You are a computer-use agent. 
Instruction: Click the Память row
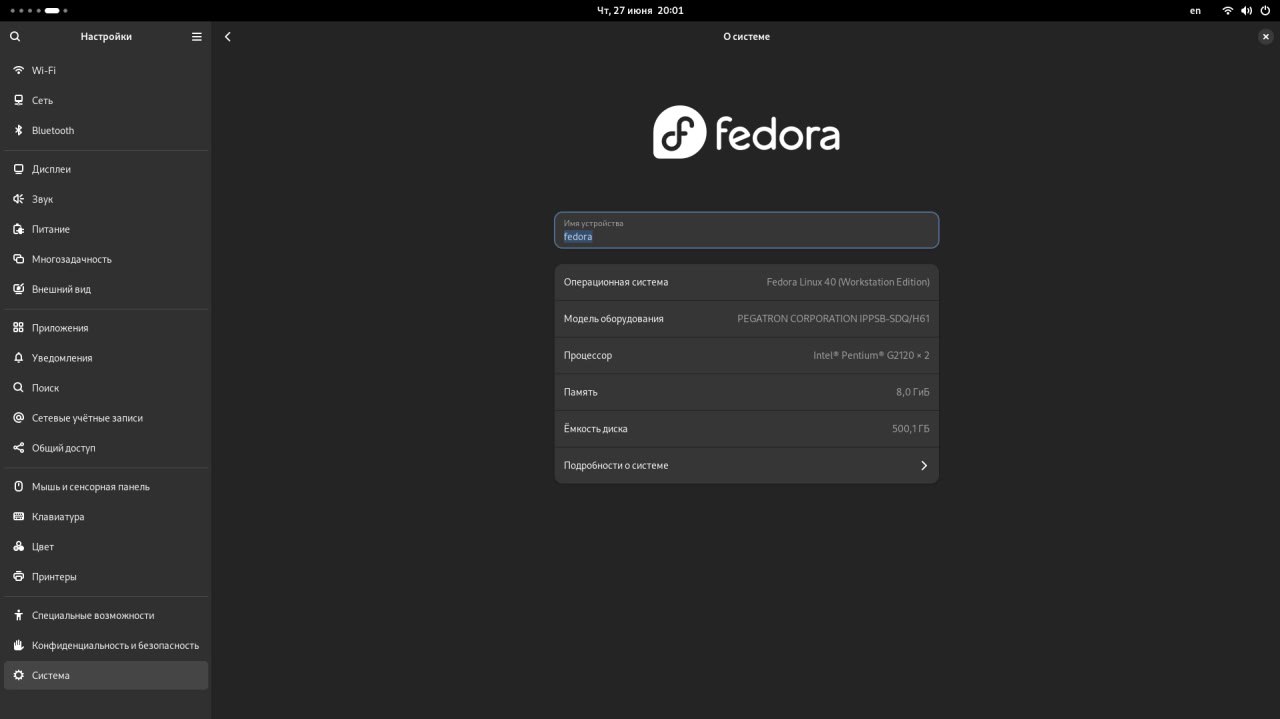(746, 392)
